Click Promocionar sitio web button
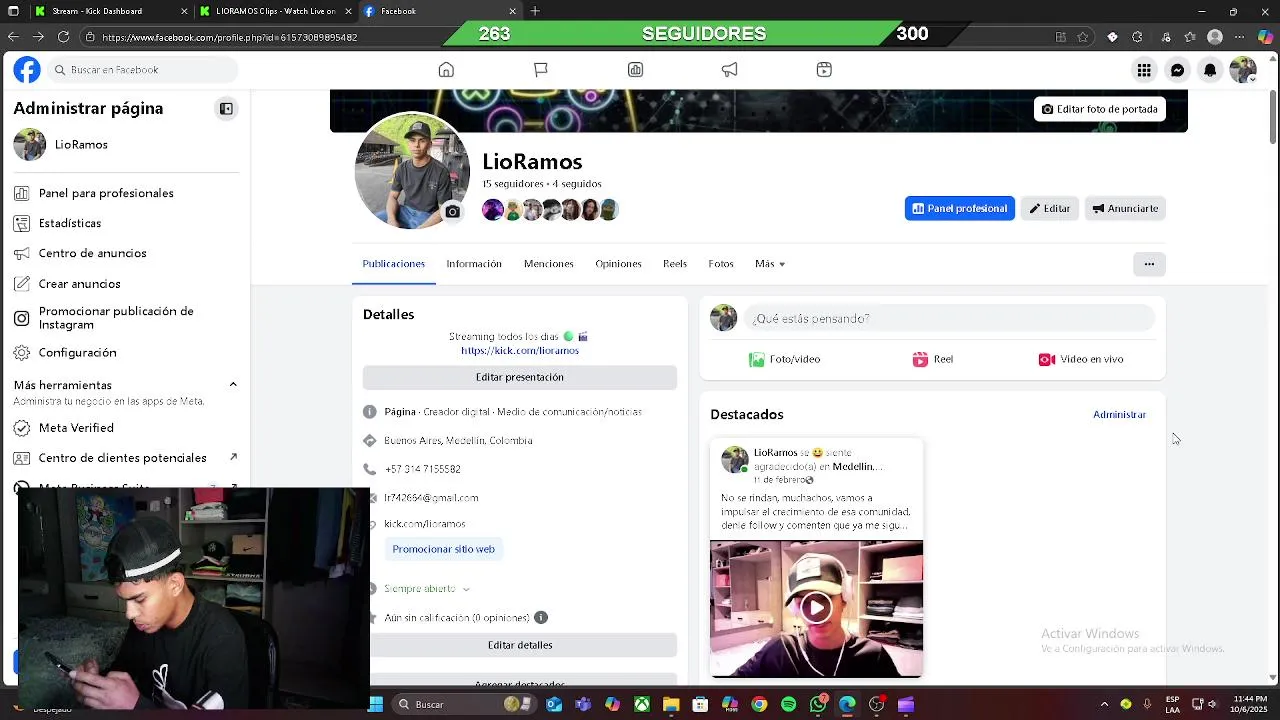The height and width of the screenshot is (720, 1280). (x=443, y=549)
